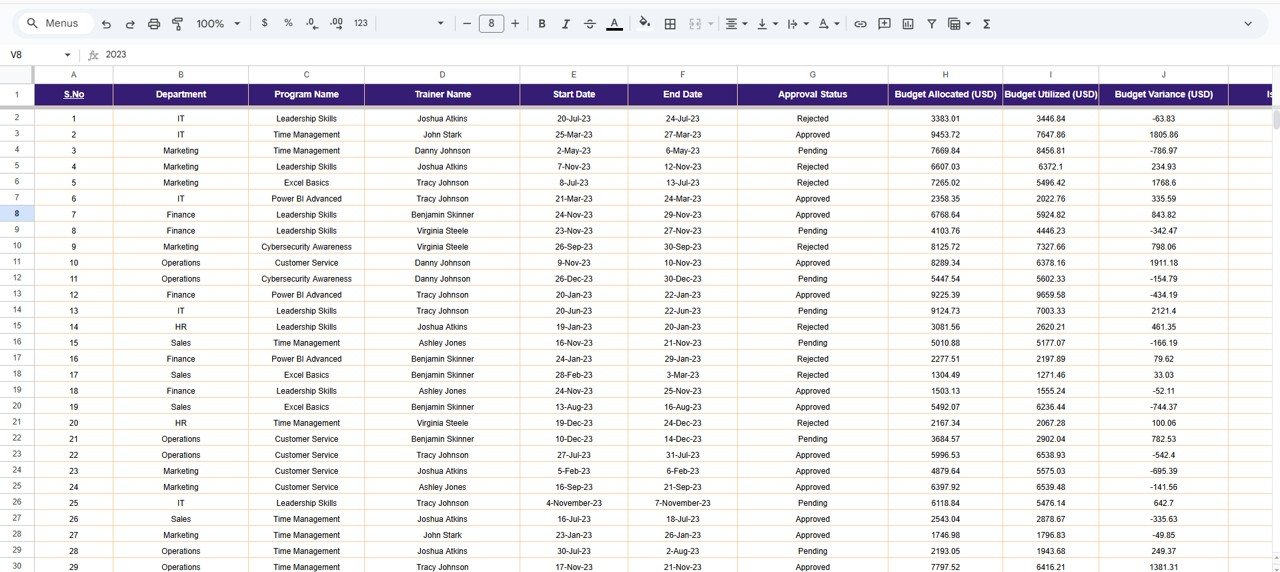The height and width of the screenshot is (572, 1280).
Task: Open the Menus search box
Action: [56, 23]
